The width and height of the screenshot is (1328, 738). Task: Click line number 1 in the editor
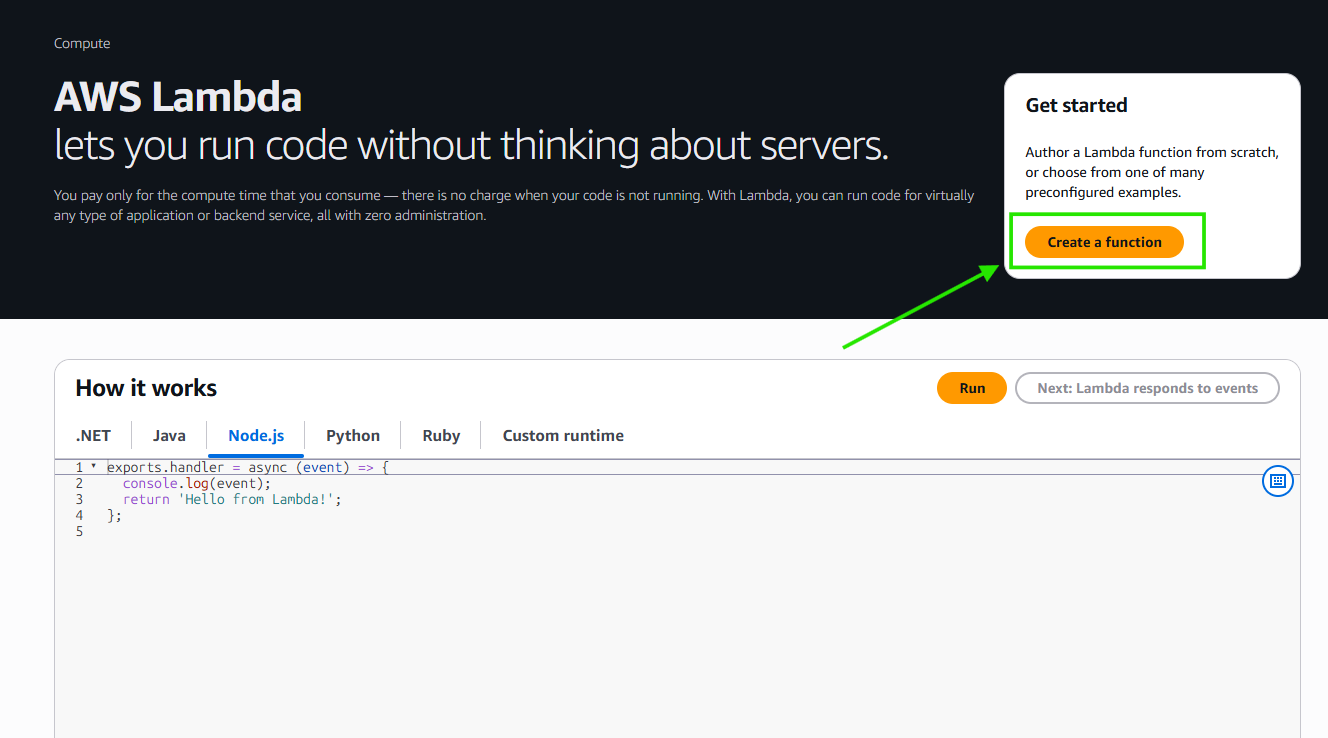click(x=79, y=467)
